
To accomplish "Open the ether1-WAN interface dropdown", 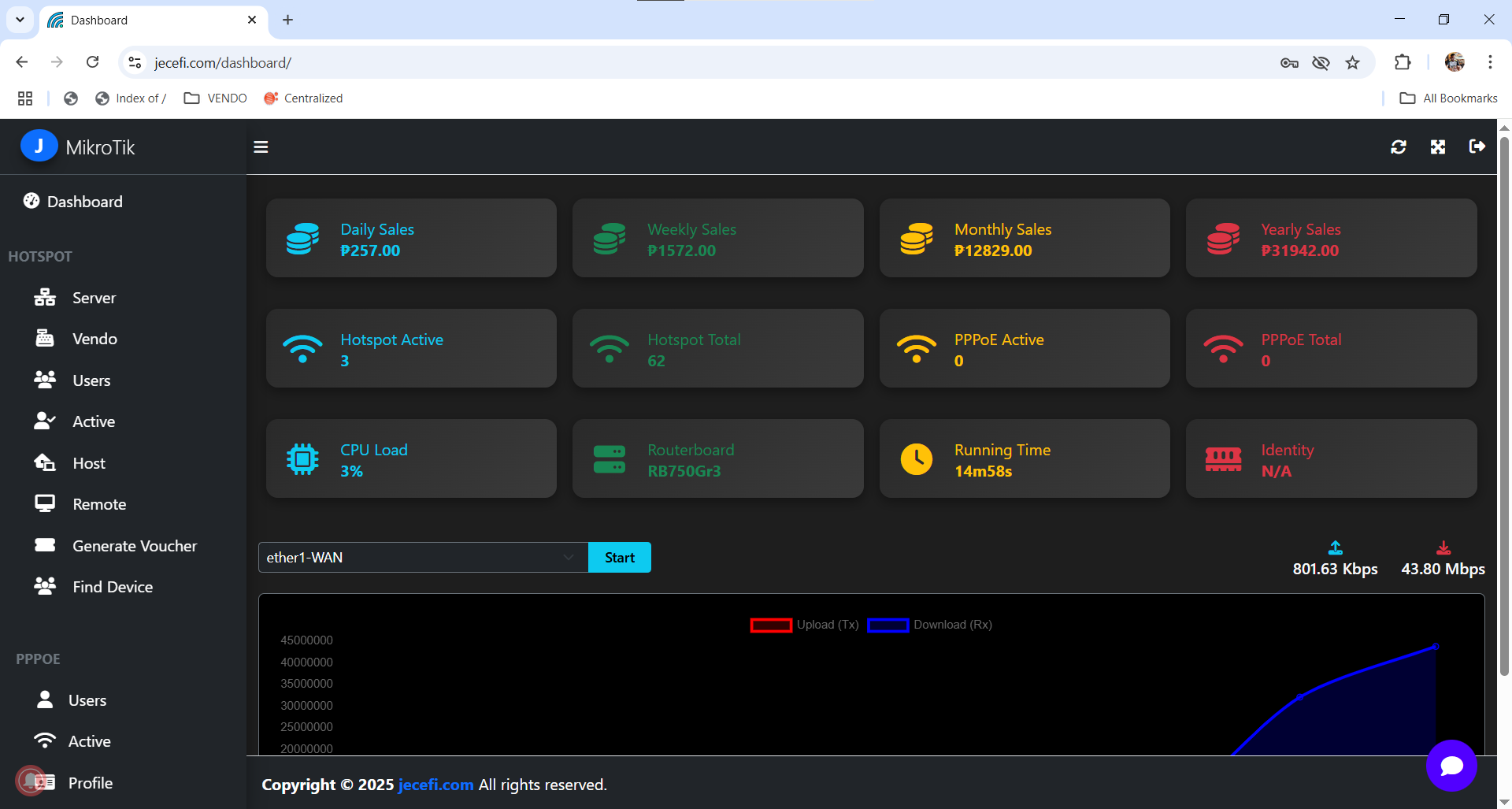I will [423, 558].
